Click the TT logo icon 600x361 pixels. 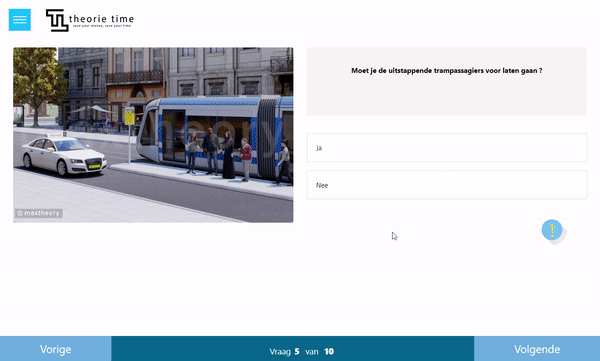57,20
